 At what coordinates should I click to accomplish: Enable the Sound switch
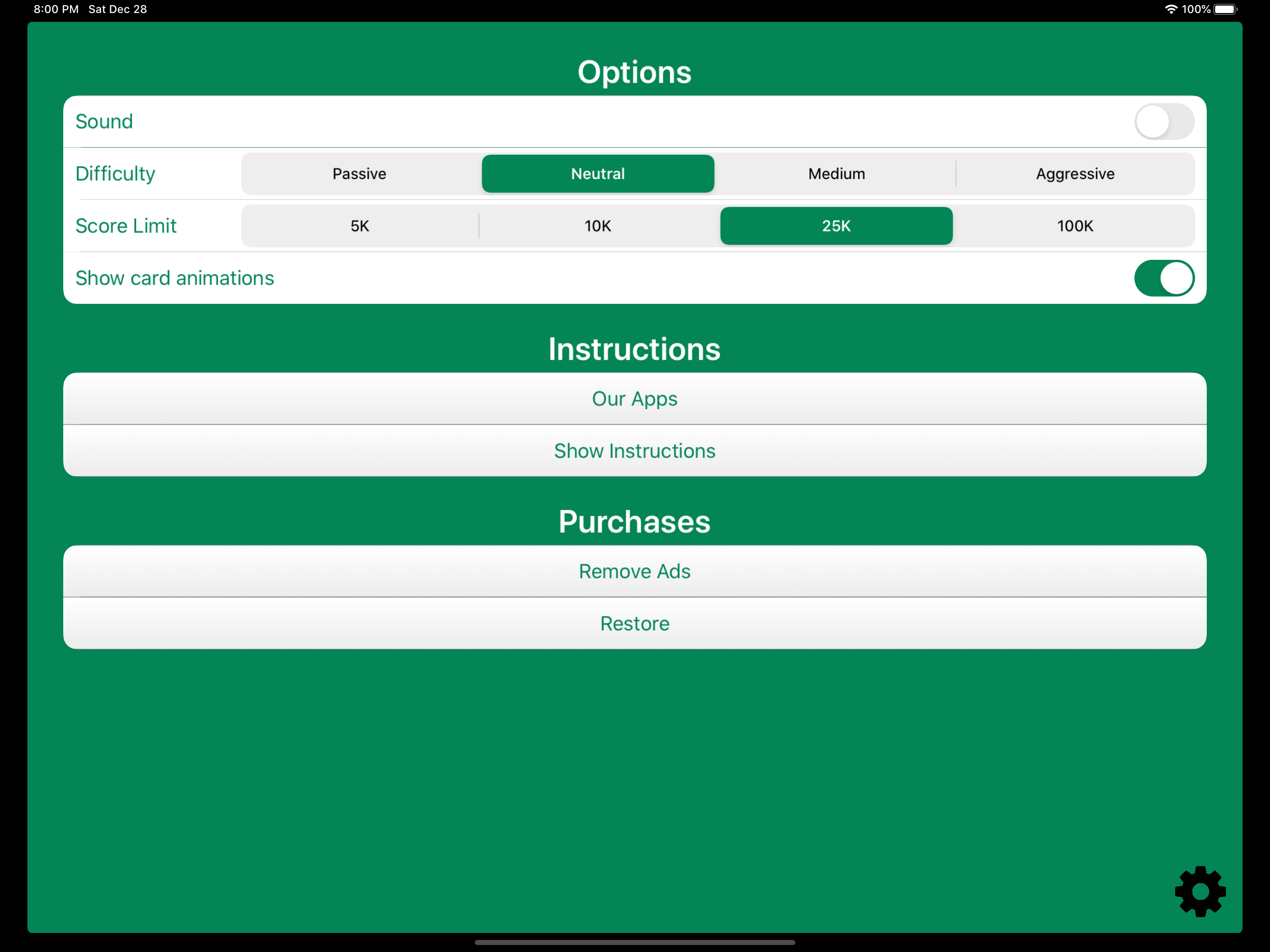click(x=1164, y=121)
